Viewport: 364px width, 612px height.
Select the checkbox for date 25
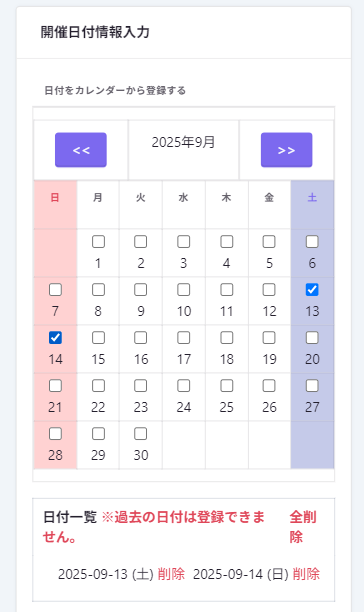pos(227,386)
